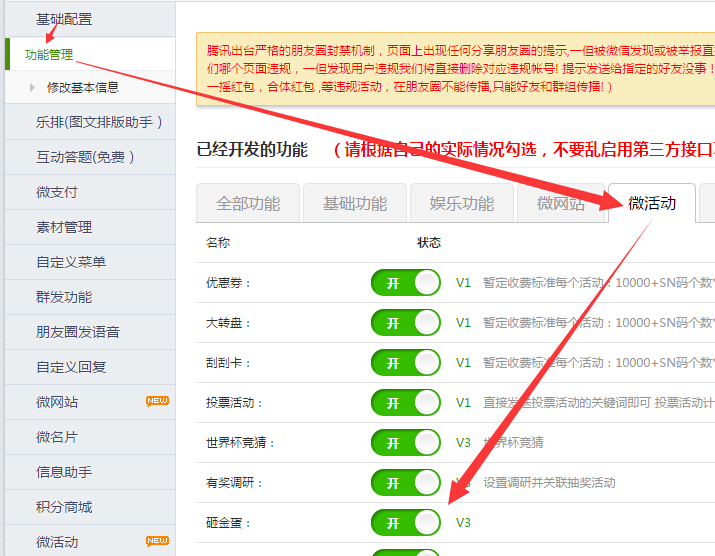Turn off the 投票活动 switch
715x556 pixels.
[405, 403]
